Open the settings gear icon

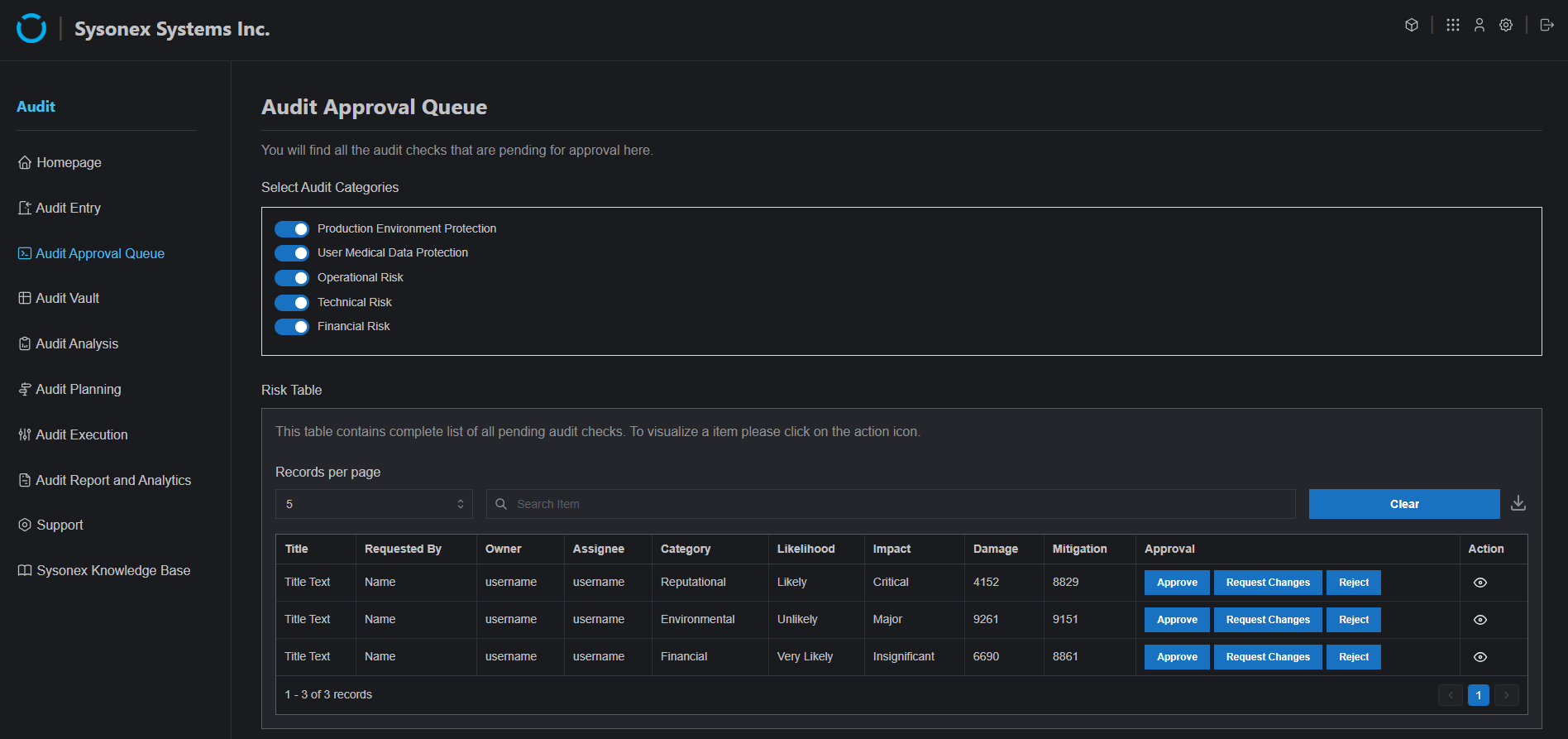(x=1506, y=25)
